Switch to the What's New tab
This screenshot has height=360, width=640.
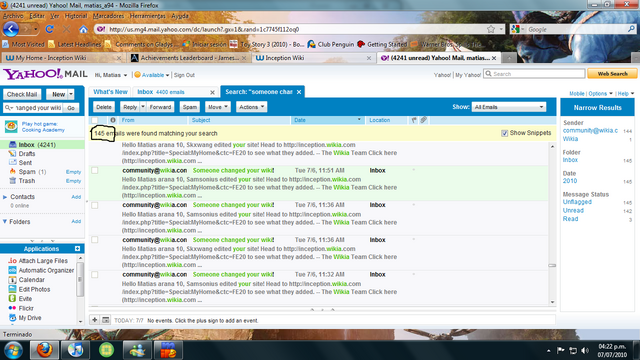[110, 92]
